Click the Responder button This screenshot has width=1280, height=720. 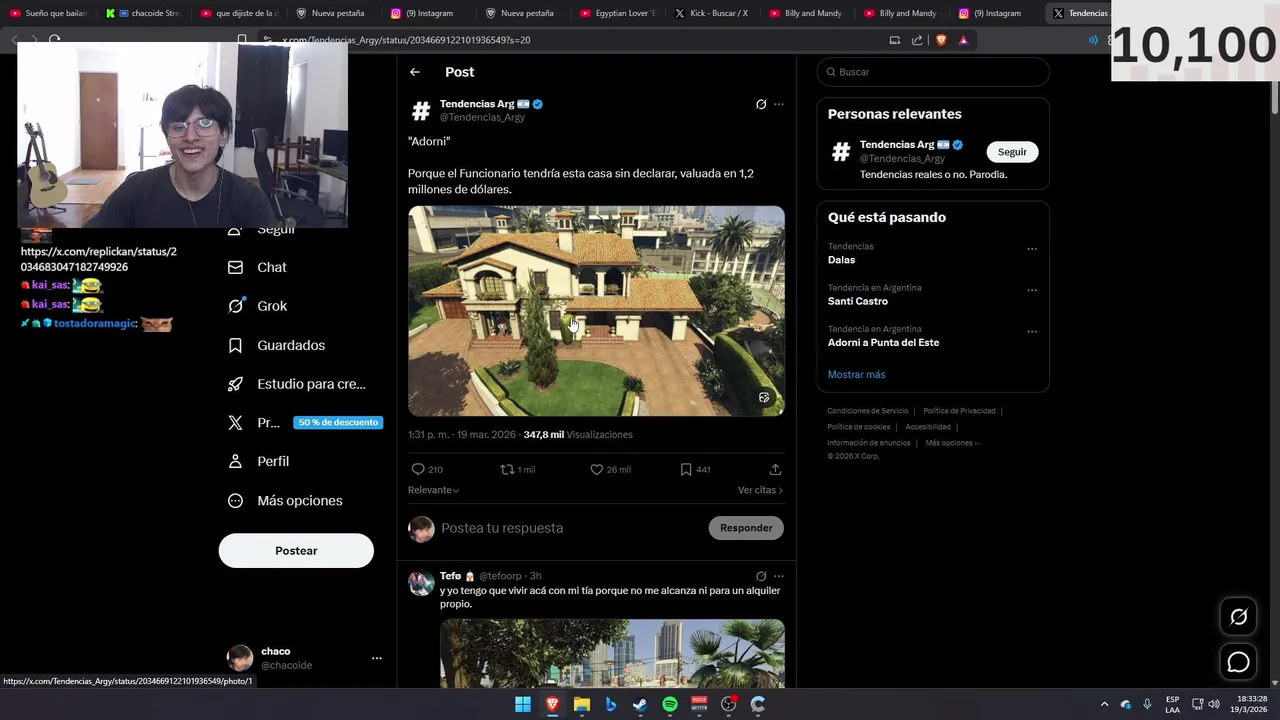(746, 528)
